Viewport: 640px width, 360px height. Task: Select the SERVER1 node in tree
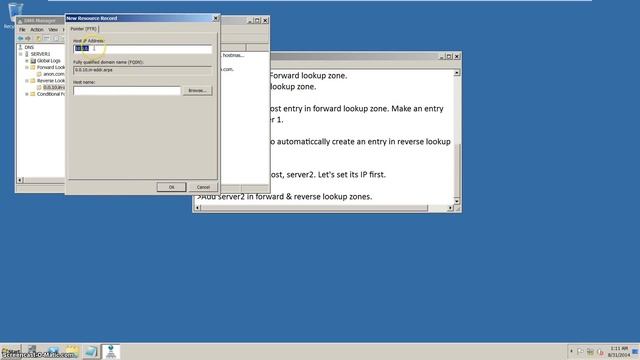pyautogui.click(x=40, y=54)
